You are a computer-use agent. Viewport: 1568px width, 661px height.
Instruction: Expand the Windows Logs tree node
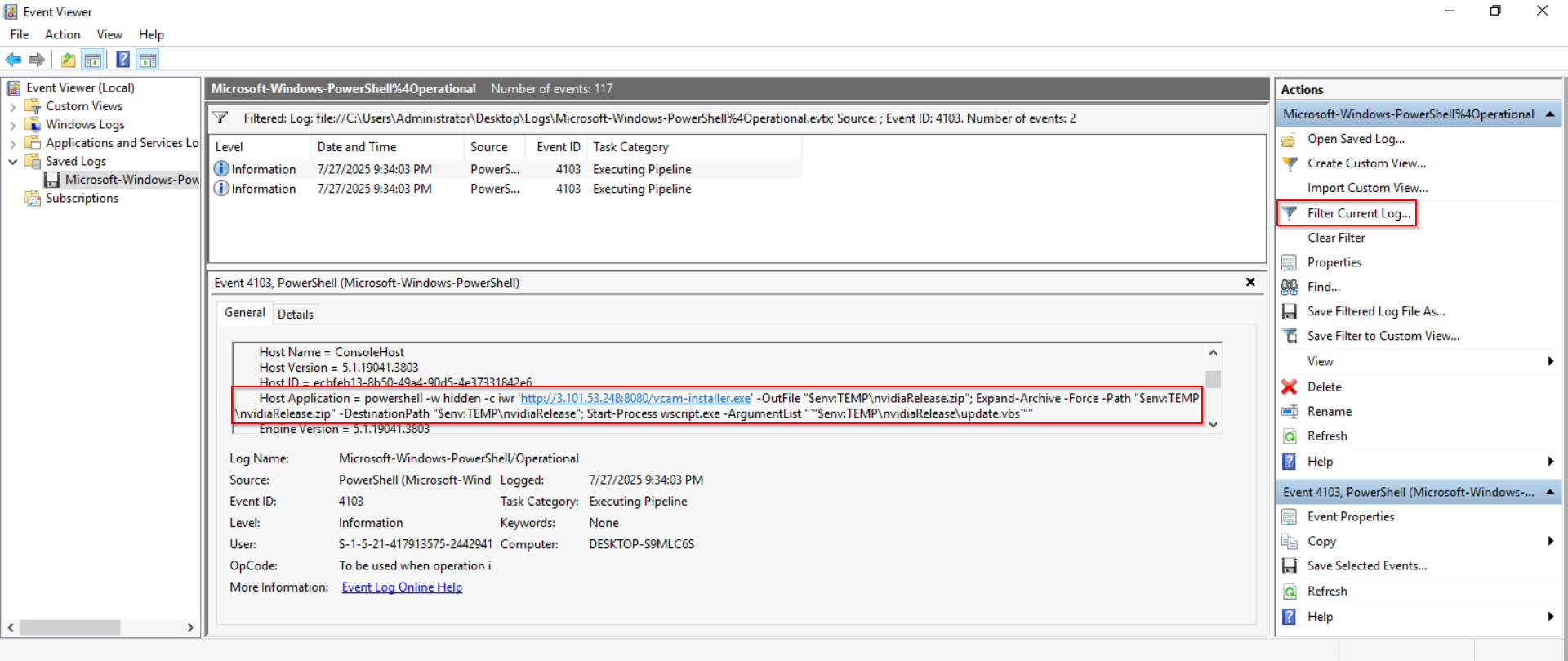(12, 125)
